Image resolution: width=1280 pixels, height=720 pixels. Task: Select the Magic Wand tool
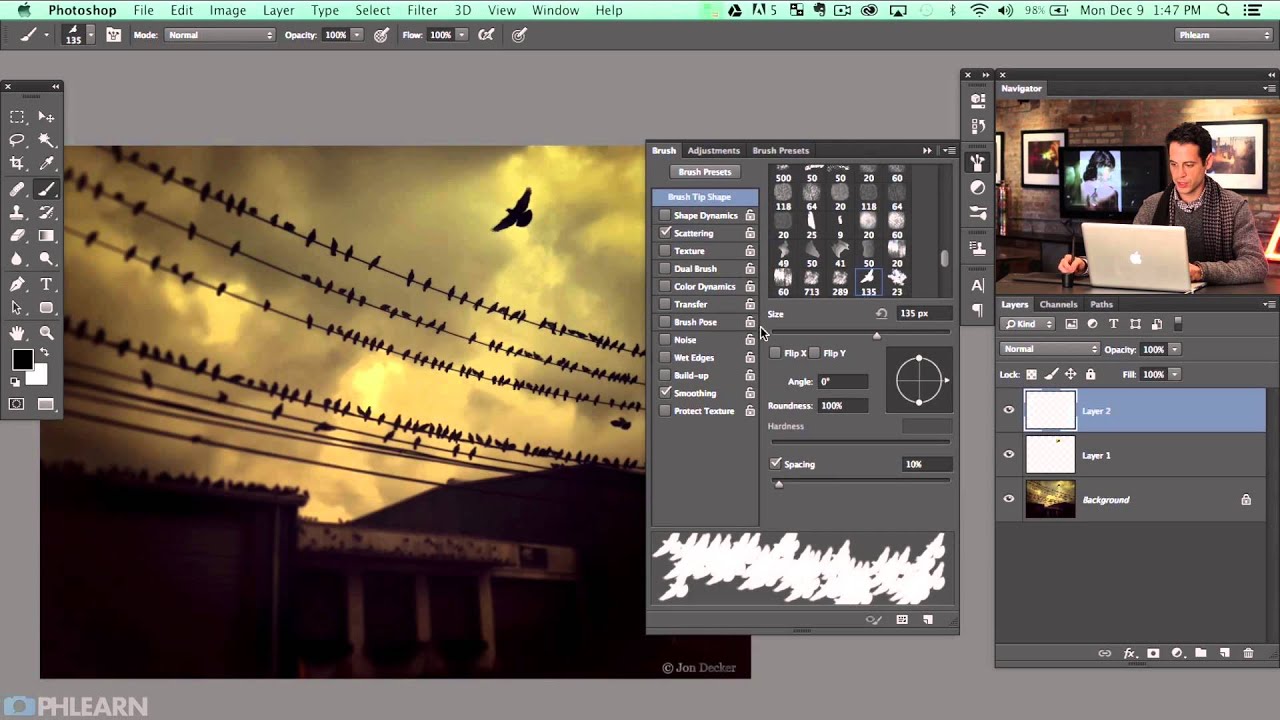(x=46, y=141)
